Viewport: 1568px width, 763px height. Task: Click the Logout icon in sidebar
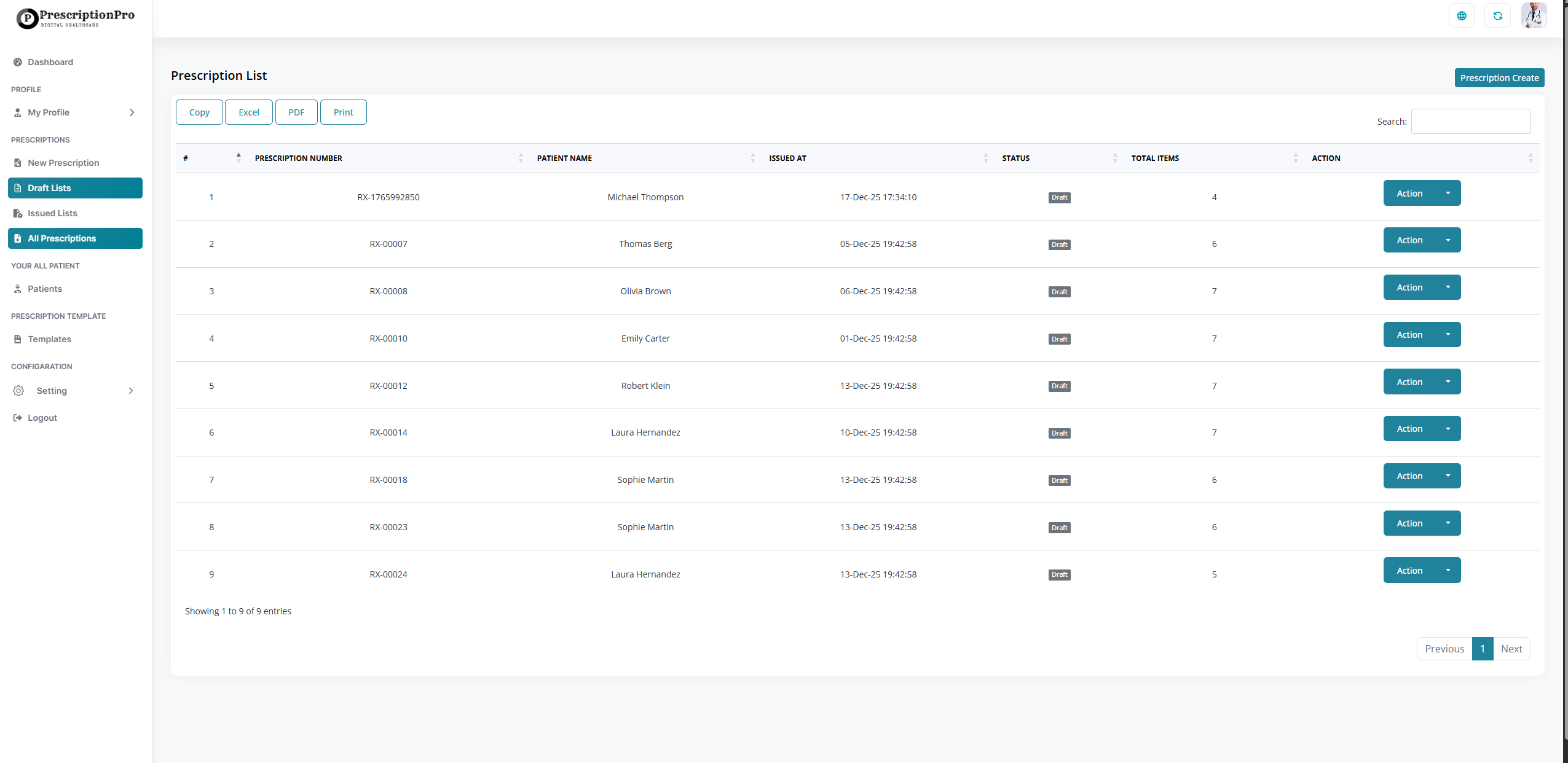click(18, 418)
